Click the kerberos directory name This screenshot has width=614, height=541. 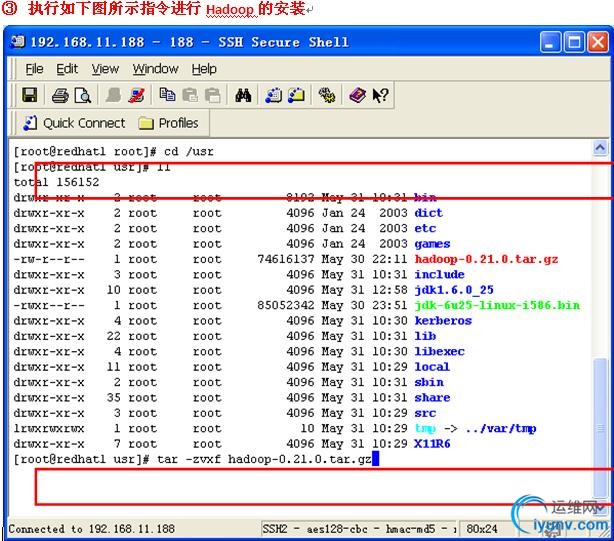click(443, 321)
